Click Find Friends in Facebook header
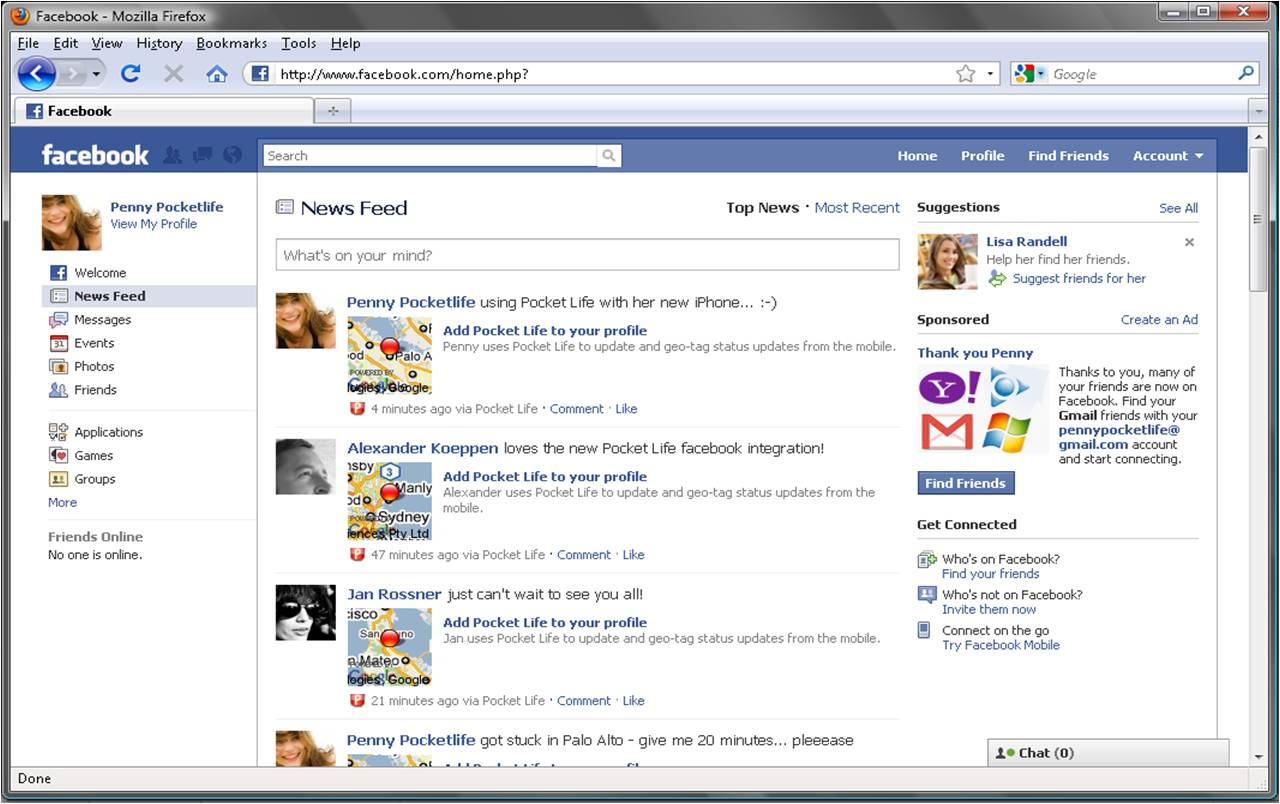 (x=1068, y=156)
